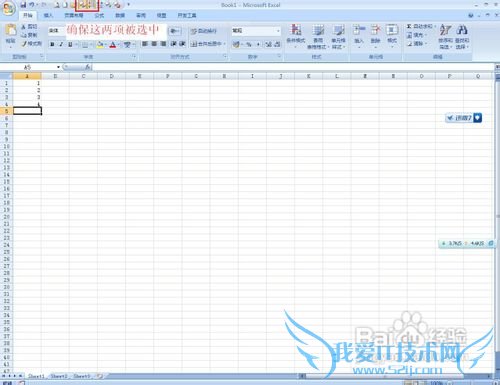
Task: Toggle Italic formatting
Action: point(61,44)
